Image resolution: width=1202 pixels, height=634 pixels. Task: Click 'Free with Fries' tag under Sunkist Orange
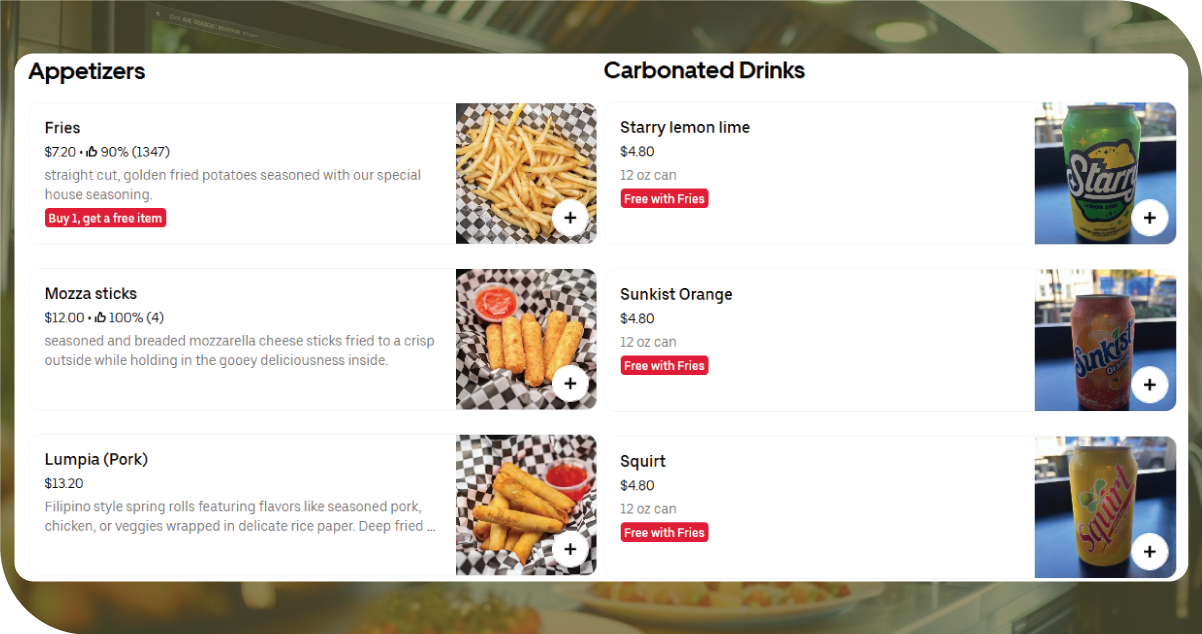(x=664, y=366)
